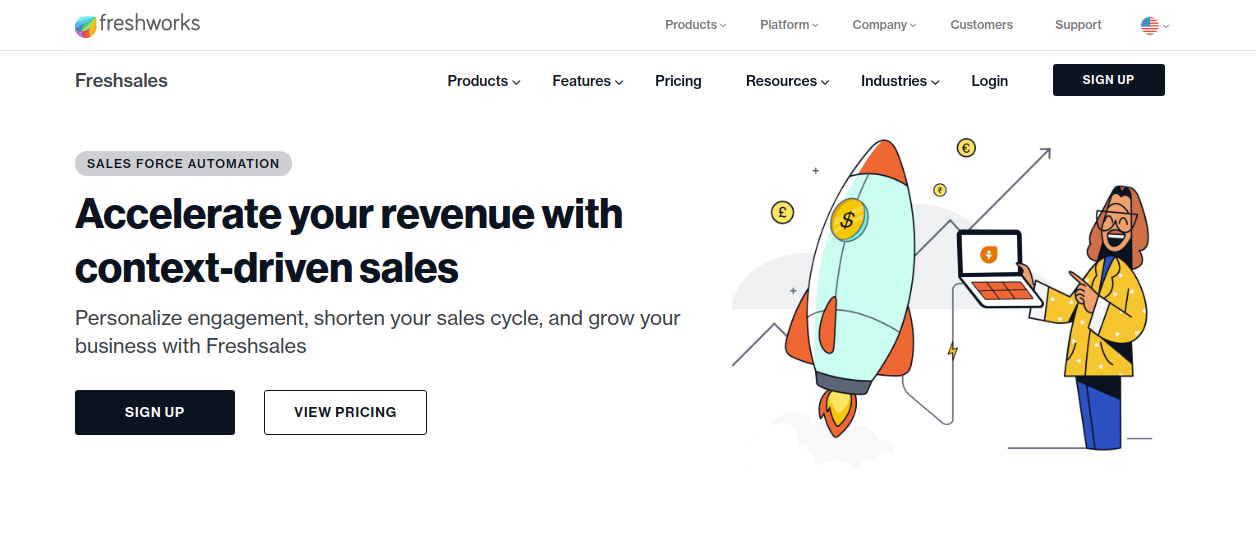Expand the Resources menu

pyautogui.click(x=788, y=81)
